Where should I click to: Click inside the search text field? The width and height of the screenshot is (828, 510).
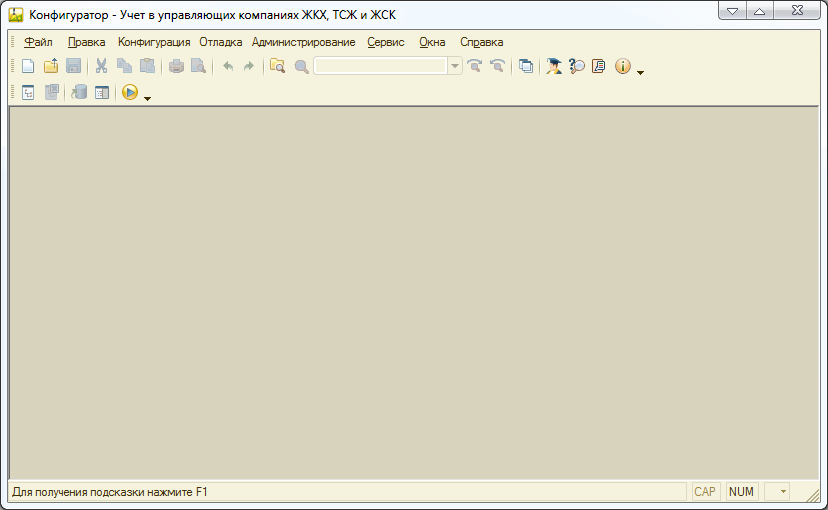point(380,66)
